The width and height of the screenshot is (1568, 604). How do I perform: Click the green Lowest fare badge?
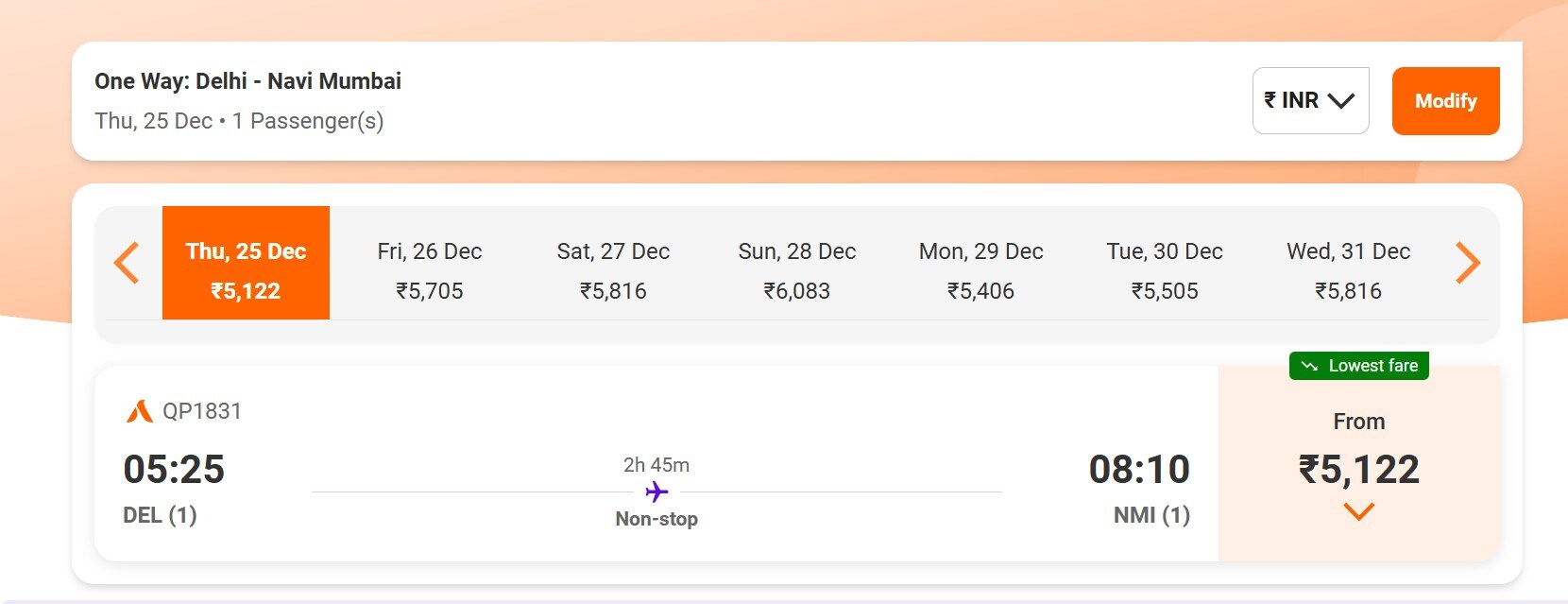pos(1358,366)
